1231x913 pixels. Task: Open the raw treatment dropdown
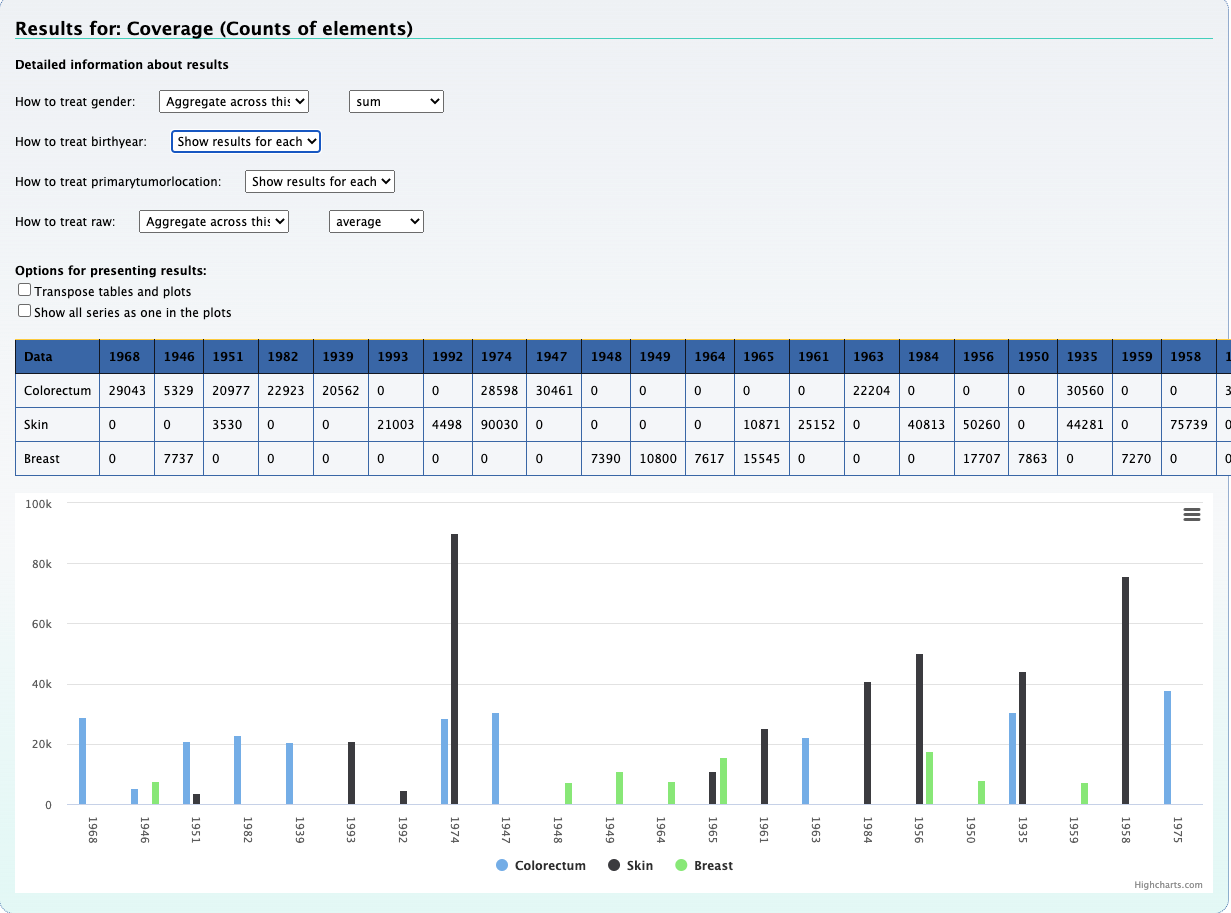[214, 221]
